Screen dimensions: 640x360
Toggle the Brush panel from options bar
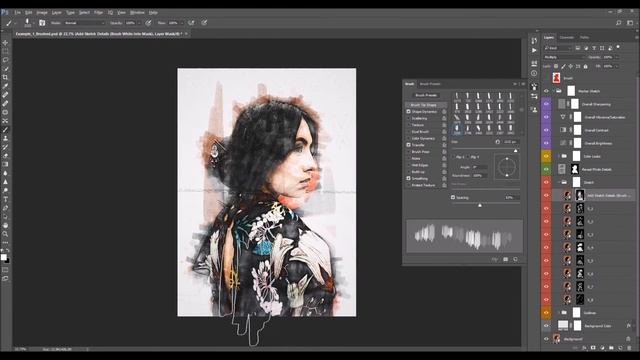click(x=42, y=23)
